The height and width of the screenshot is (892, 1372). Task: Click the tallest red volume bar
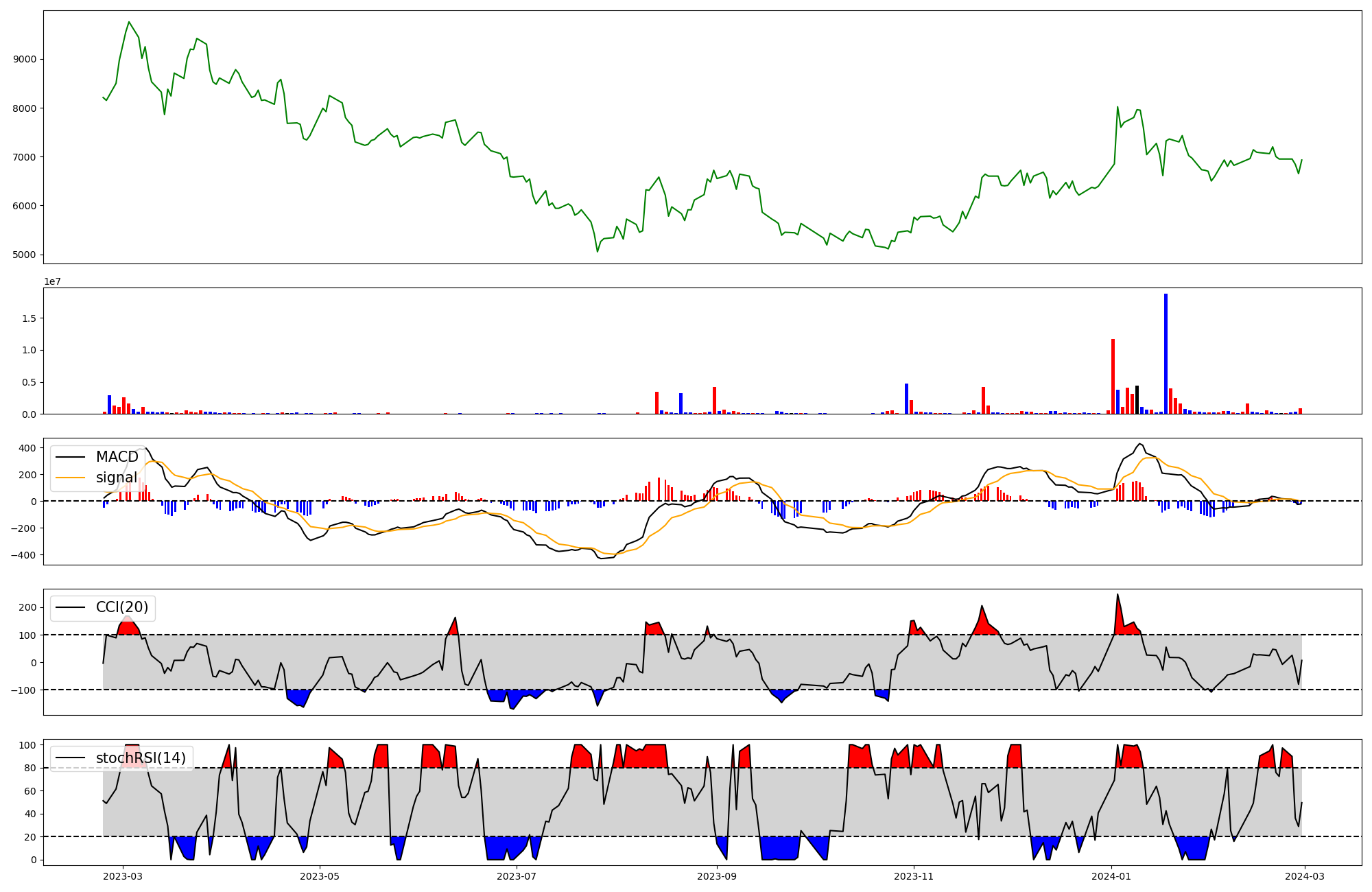[x=1113, y=376]
